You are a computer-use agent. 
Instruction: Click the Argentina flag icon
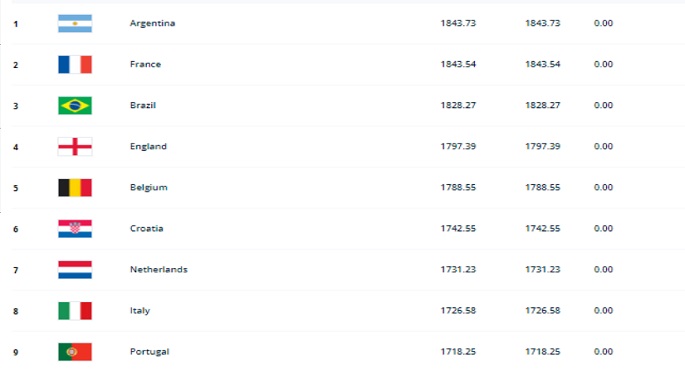click(75, 24)
